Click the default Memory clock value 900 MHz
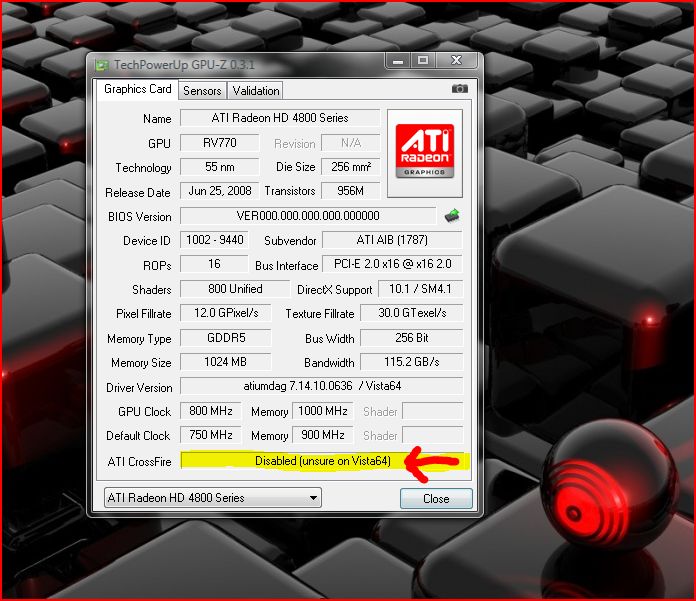 (323, 435)
